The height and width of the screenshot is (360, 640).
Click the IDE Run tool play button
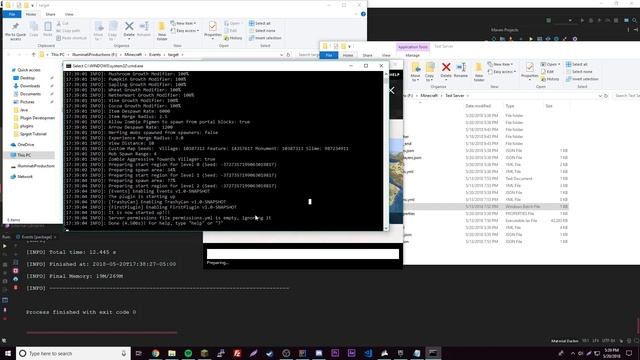[x=4, y=246]
